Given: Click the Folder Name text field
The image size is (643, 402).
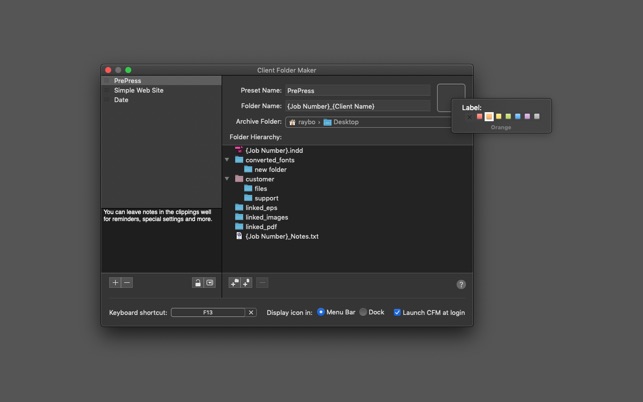Looking at the screenshot, I should pos(357,106).
